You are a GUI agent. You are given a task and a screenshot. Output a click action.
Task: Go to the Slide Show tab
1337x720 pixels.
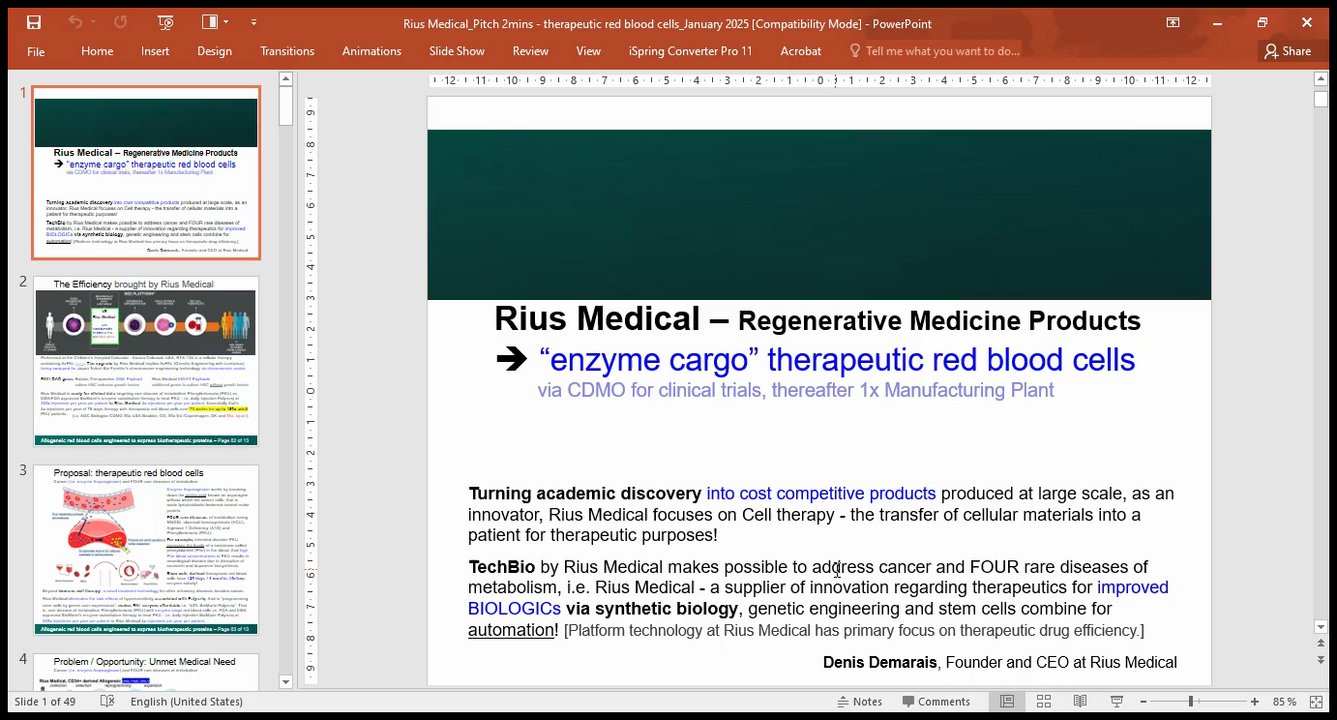pyautogui.click(x=457, y=51)
